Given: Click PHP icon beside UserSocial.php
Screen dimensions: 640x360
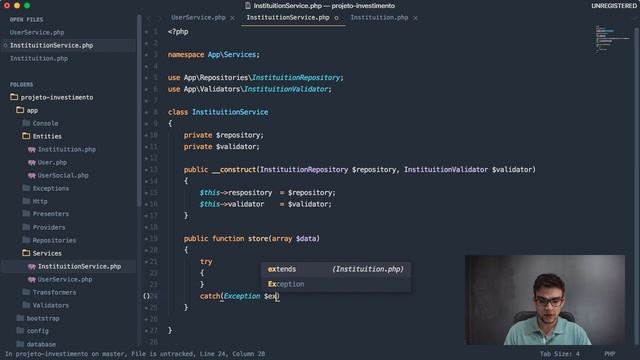Looking at the screenshot, I should click(32, 176).
